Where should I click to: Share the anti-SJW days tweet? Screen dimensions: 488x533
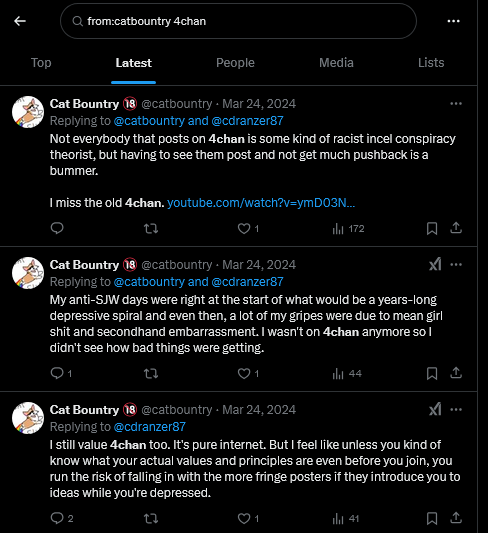[x=456, y=373]
